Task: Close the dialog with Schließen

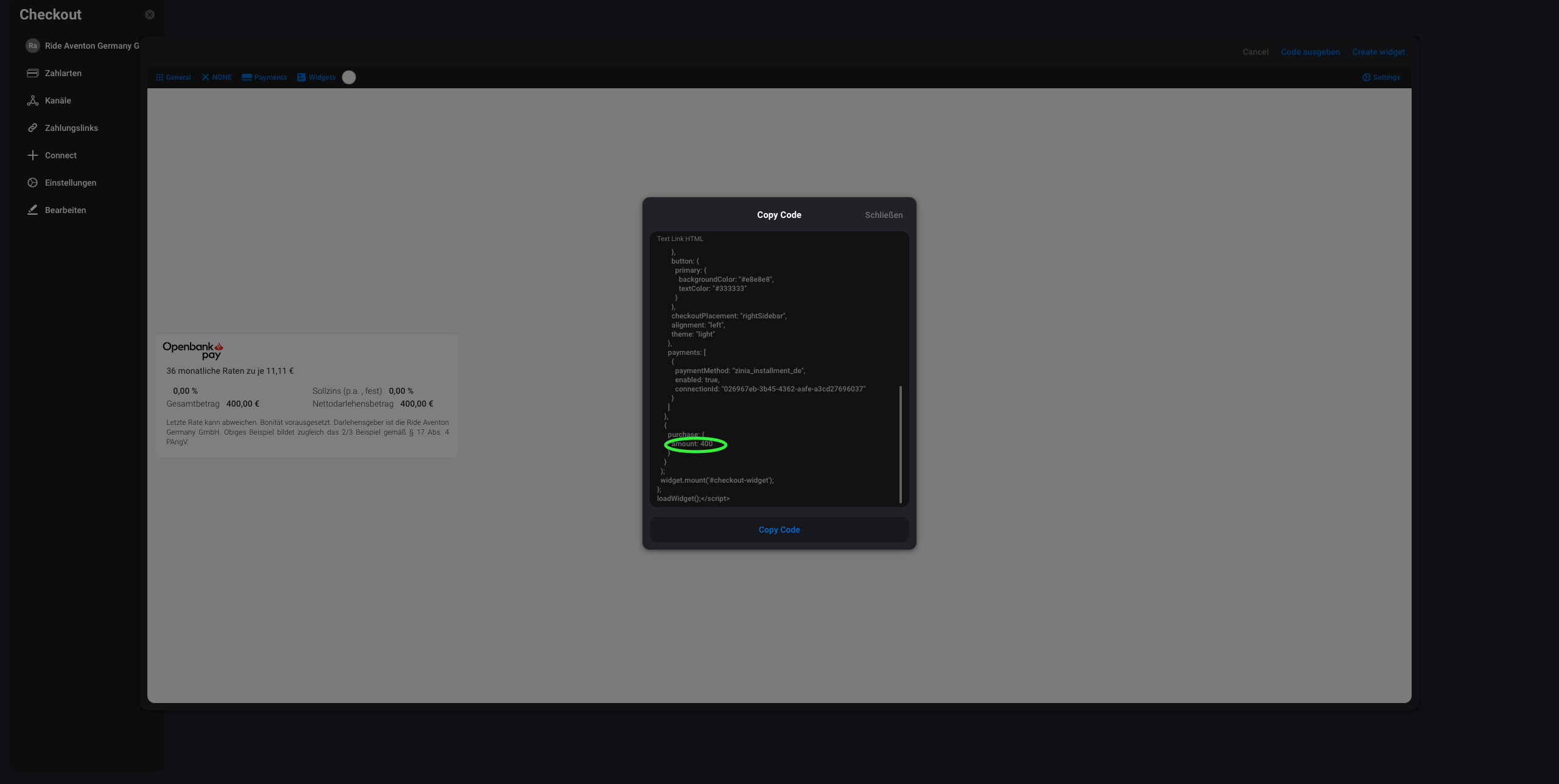Action: point(884,215)
